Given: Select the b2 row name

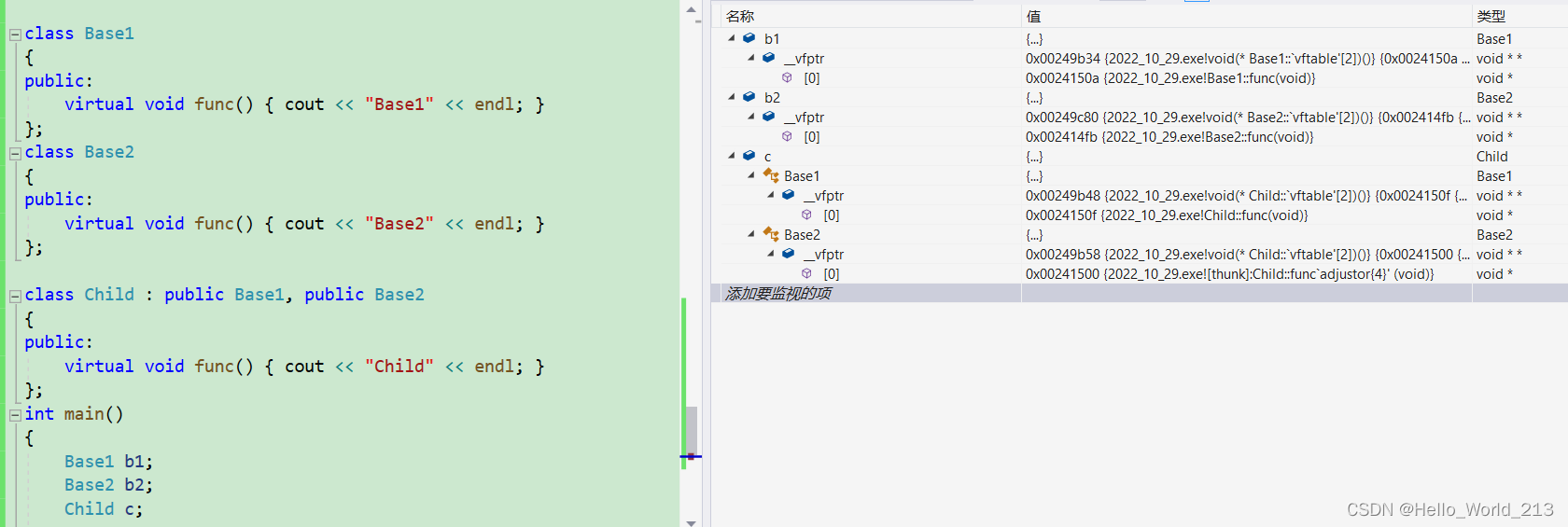Looking at the screenshot, I should (x=772, y=97).
